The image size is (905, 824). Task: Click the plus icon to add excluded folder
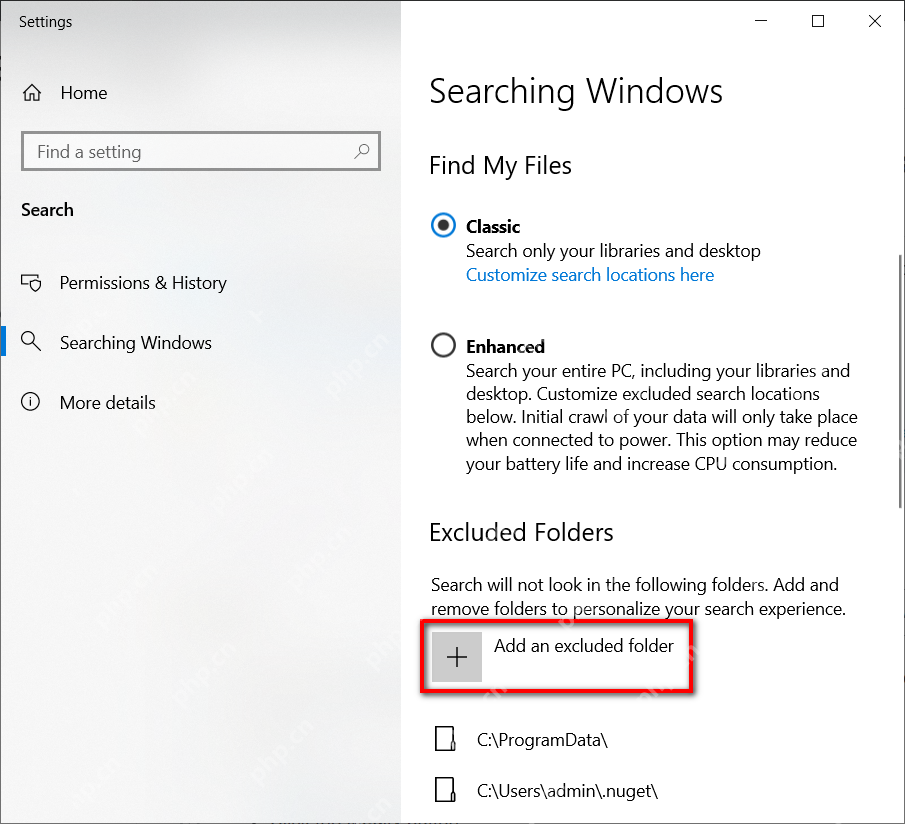coord(457,657)
